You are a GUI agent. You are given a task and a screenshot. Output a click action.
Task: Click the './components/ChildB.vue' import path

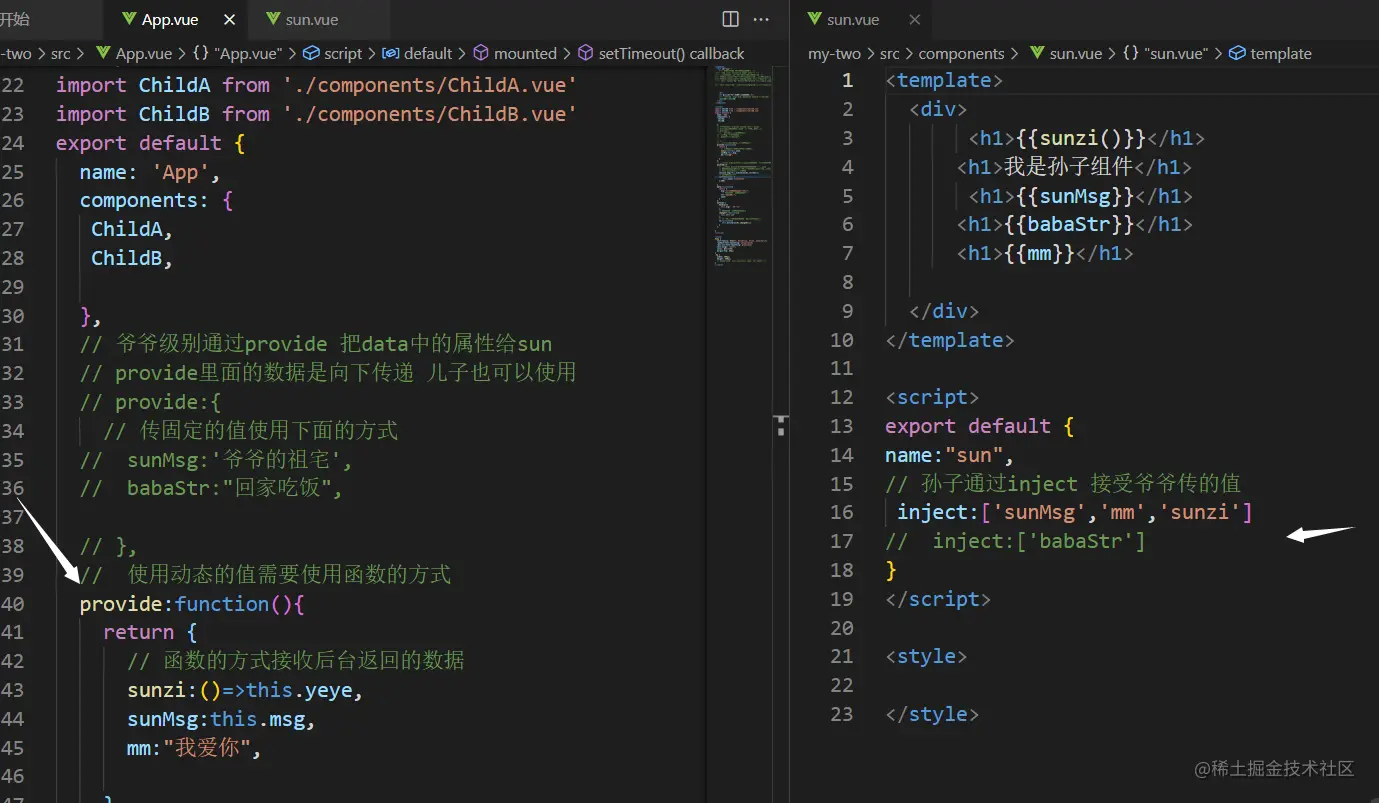pyautogui.click(x=429, y=114)
